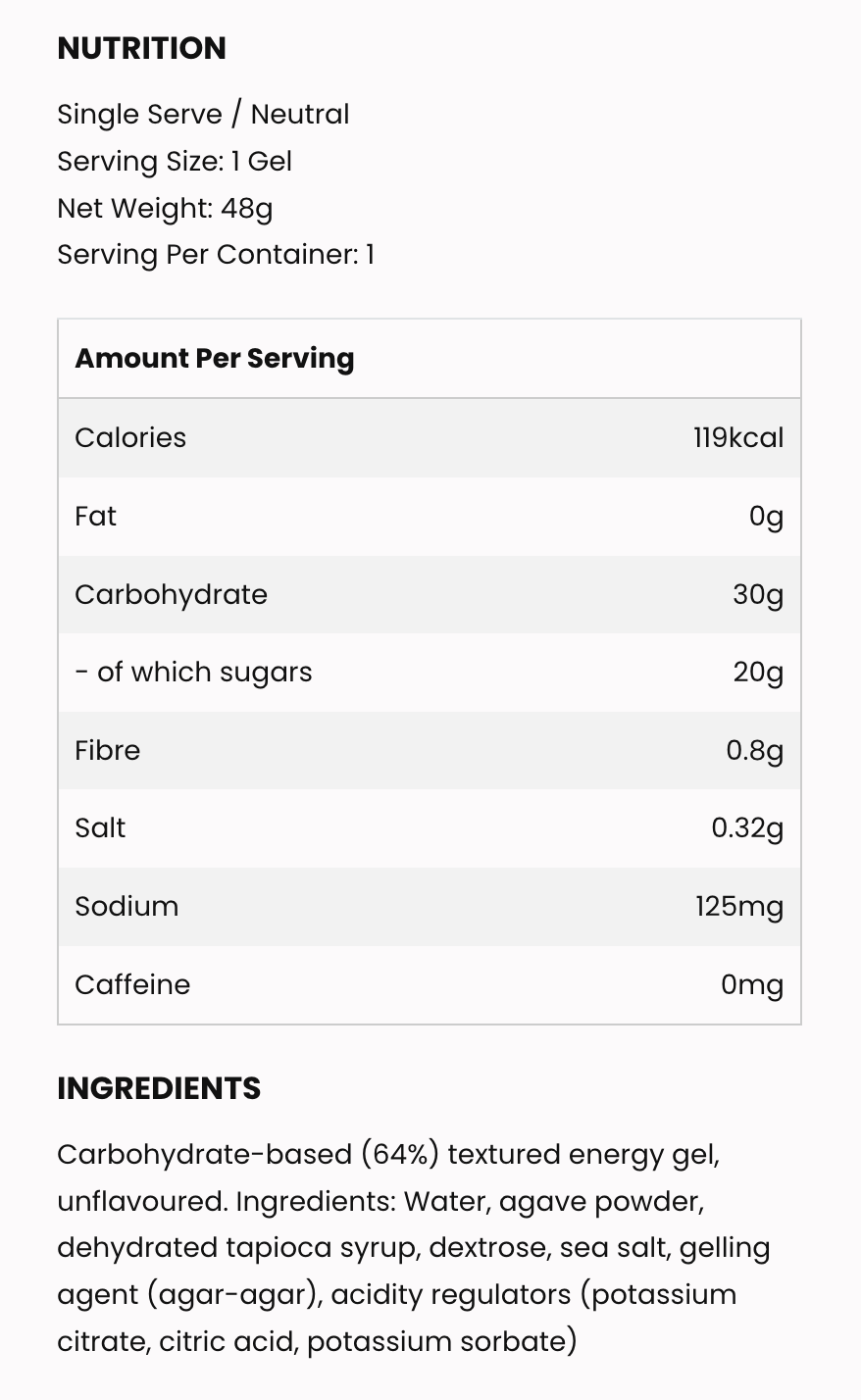
Task: Click the 119kcal value
Action: [738, 437]
